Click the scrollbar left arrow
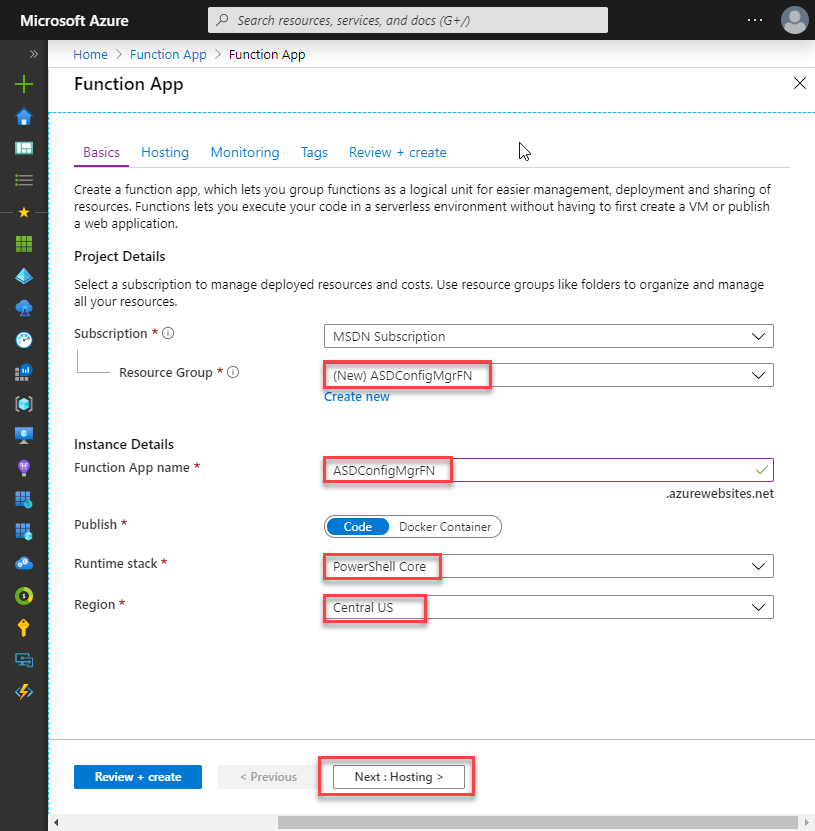 point(56,823)
